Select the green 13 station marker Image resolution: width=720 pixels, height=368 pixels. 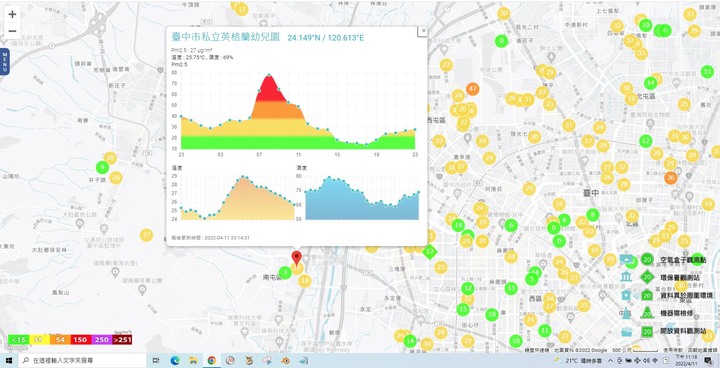click(511, 289)
